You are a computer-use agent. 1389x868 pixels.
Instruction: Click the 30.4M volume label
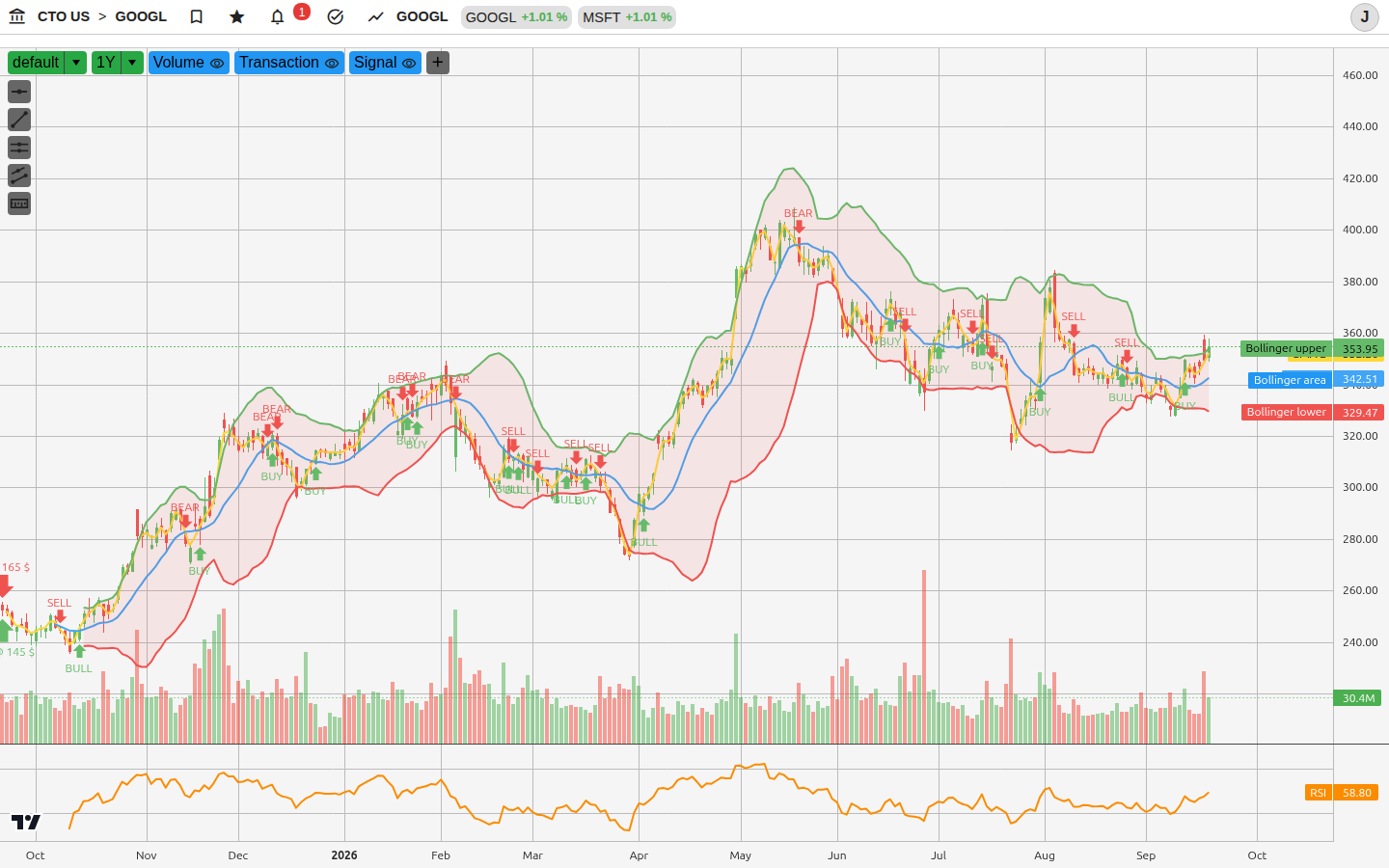pos(1358,698)
